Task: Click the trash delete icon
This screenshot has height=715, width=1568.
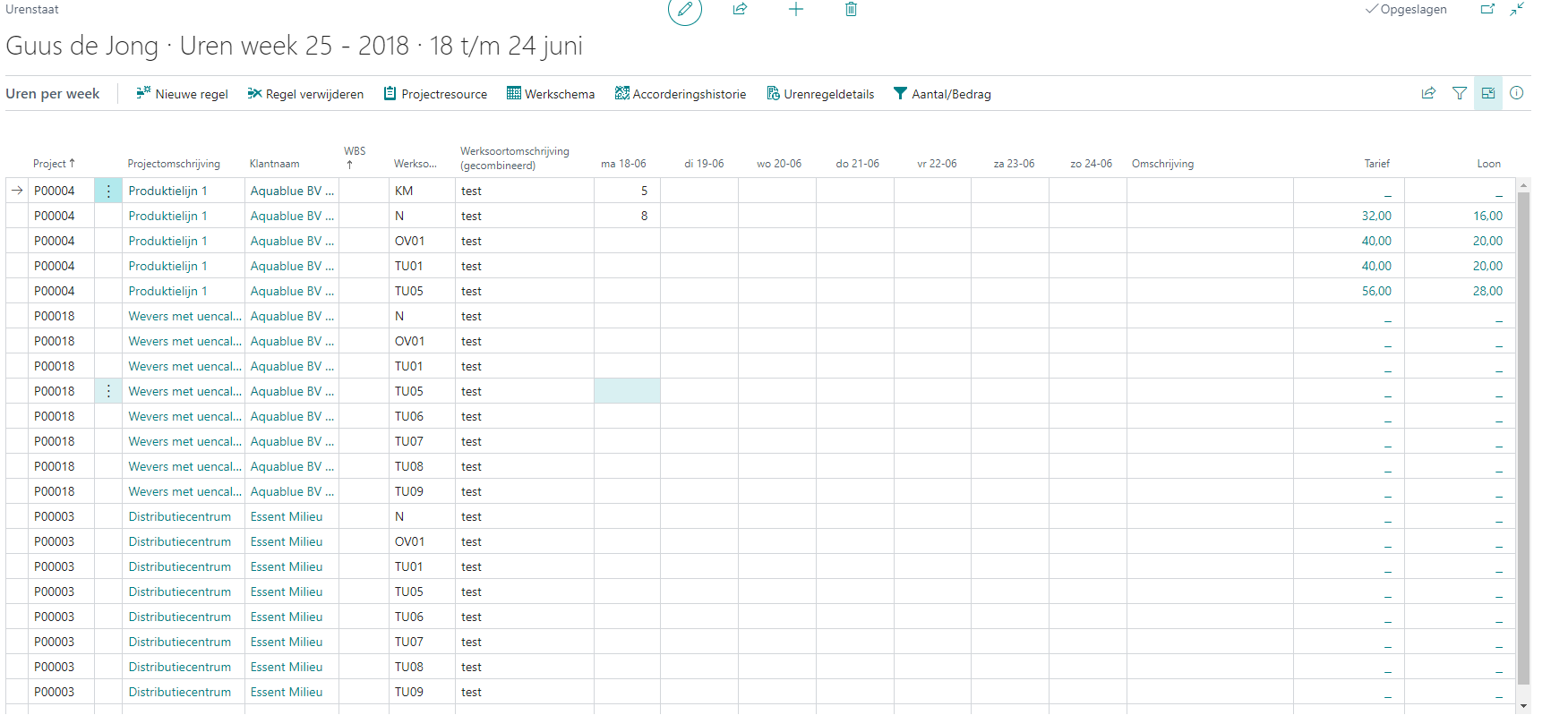Action: point(851,10)
